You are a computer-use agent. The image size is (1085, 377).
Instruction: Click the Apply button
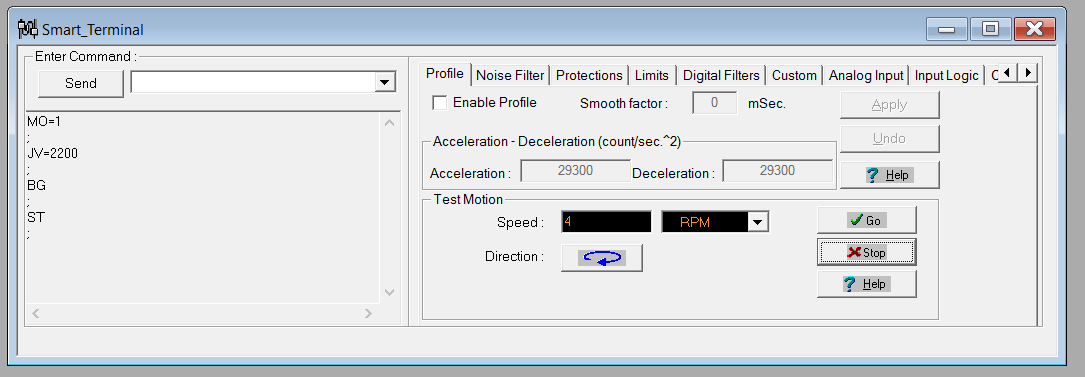tap(889, 104)
